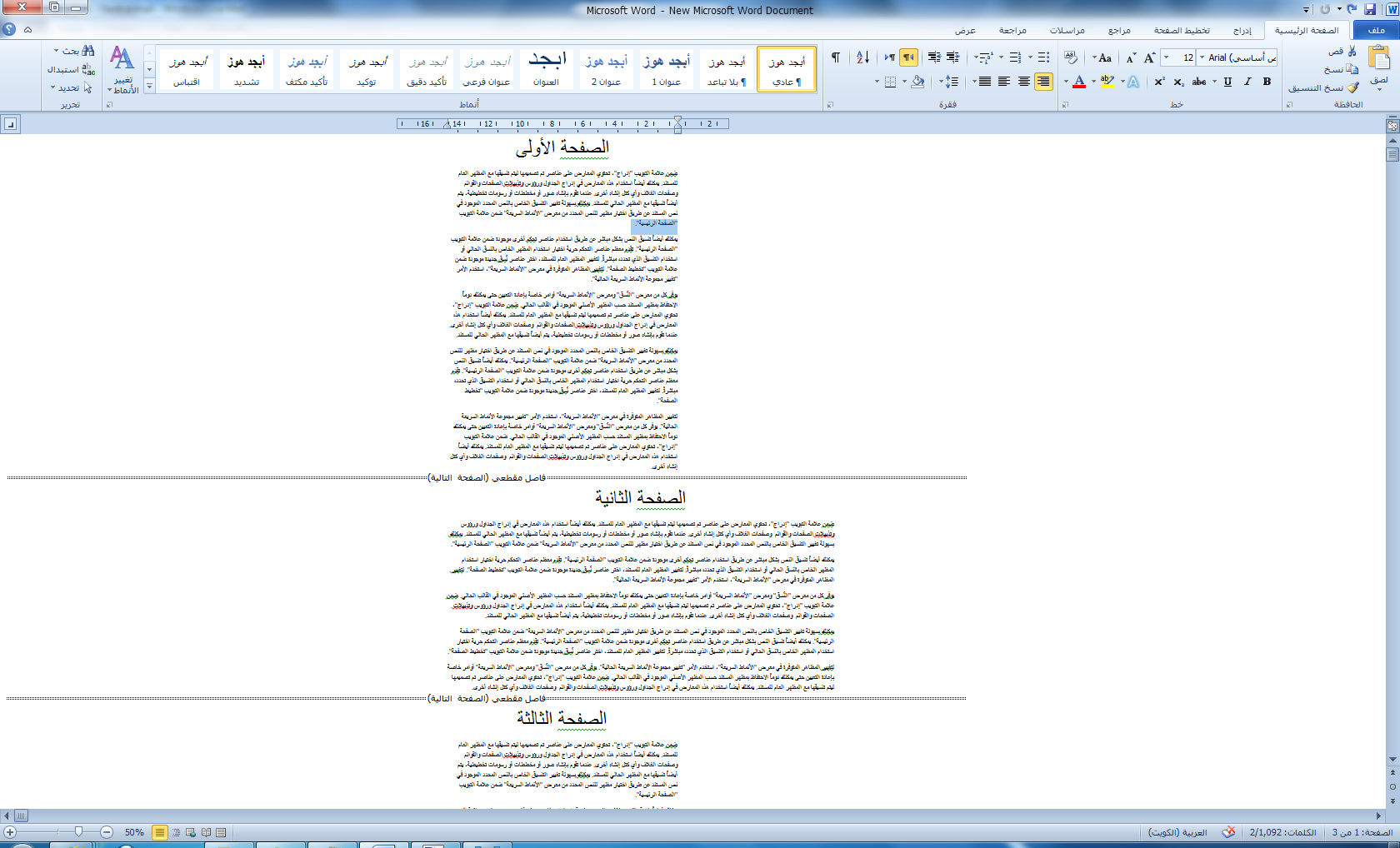
Task: Click the Grow Font icon
Action: (x=1149, y=57)
